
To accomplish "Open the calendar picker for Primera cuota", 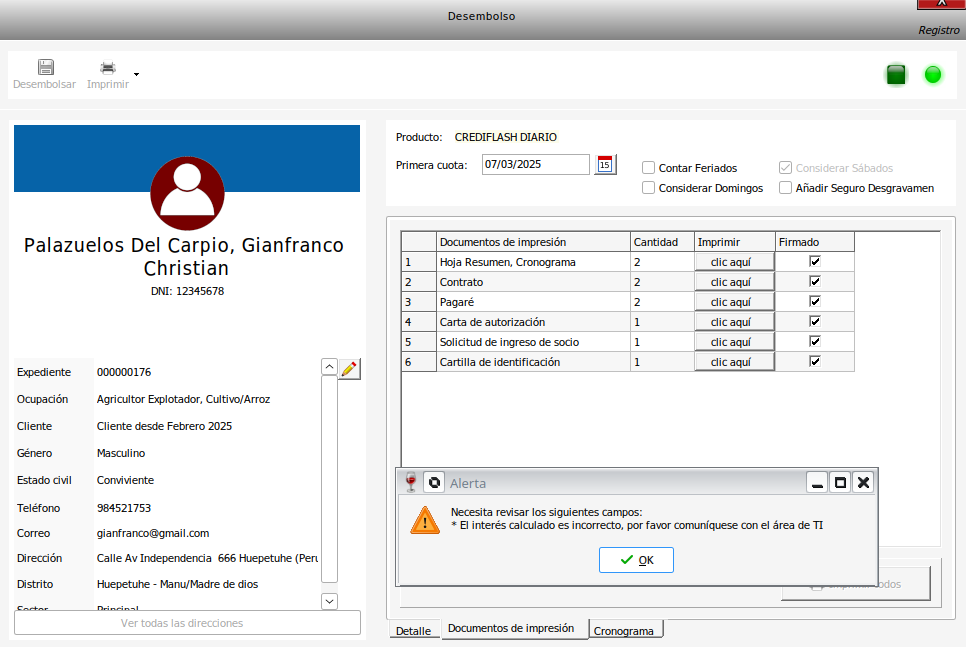I will [605, 165].
